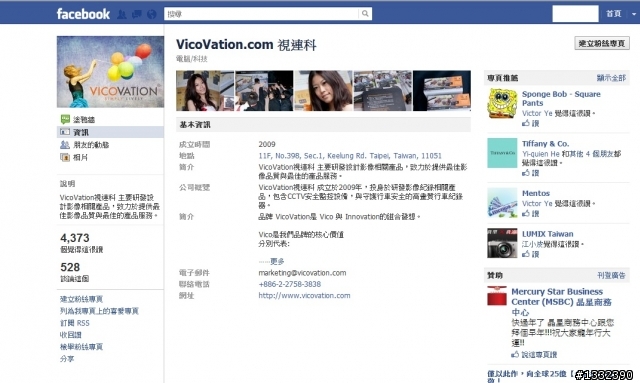Click 檢舉粉絲專頁 report link

tap(81, 347)
